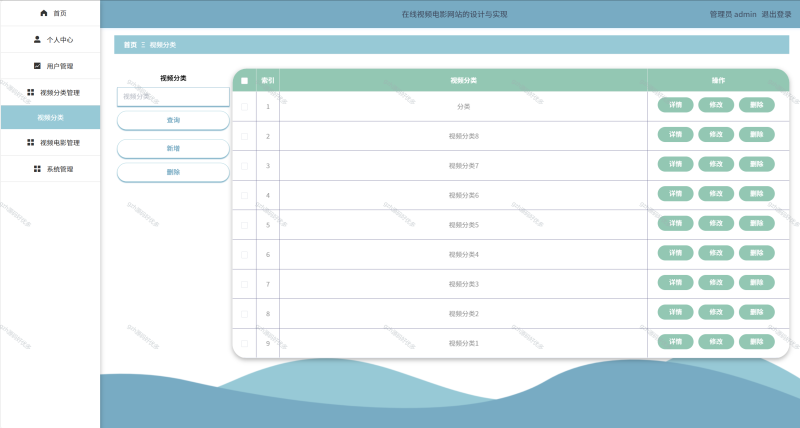Viewport: 800px width, 428px height.
Task: Expand the 视频电影管理 menu
Action: 59,143
